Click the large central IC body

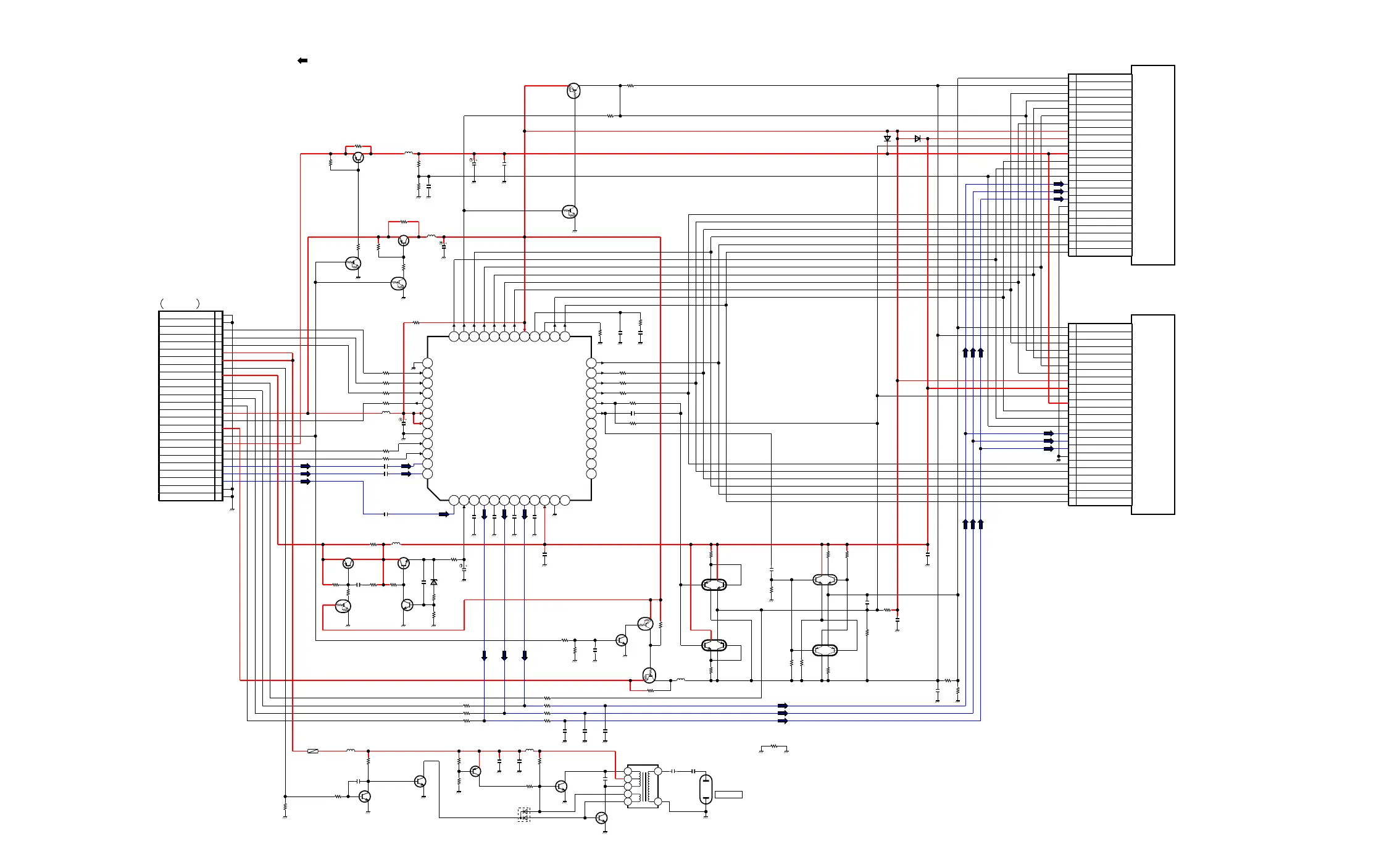tap(509, 419)
